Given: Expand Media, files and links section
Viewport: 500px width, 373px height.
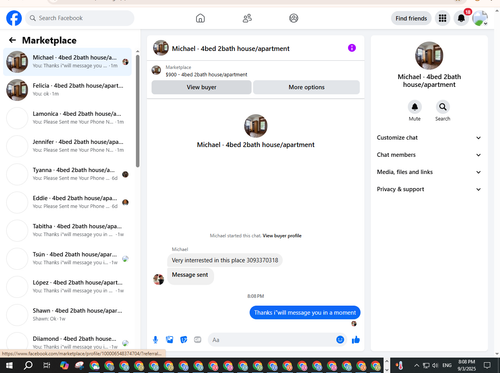Looking at the screenshot, I should [429, 172].
